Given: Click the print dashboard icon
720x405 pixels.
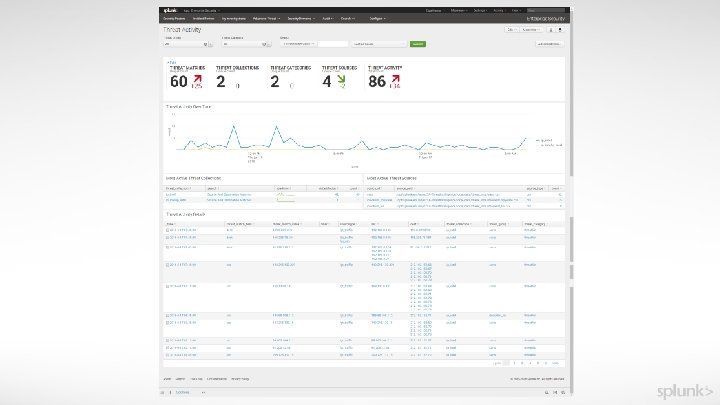Looking at the screenshot, I should pyautogui.click(x=560, y=29).
